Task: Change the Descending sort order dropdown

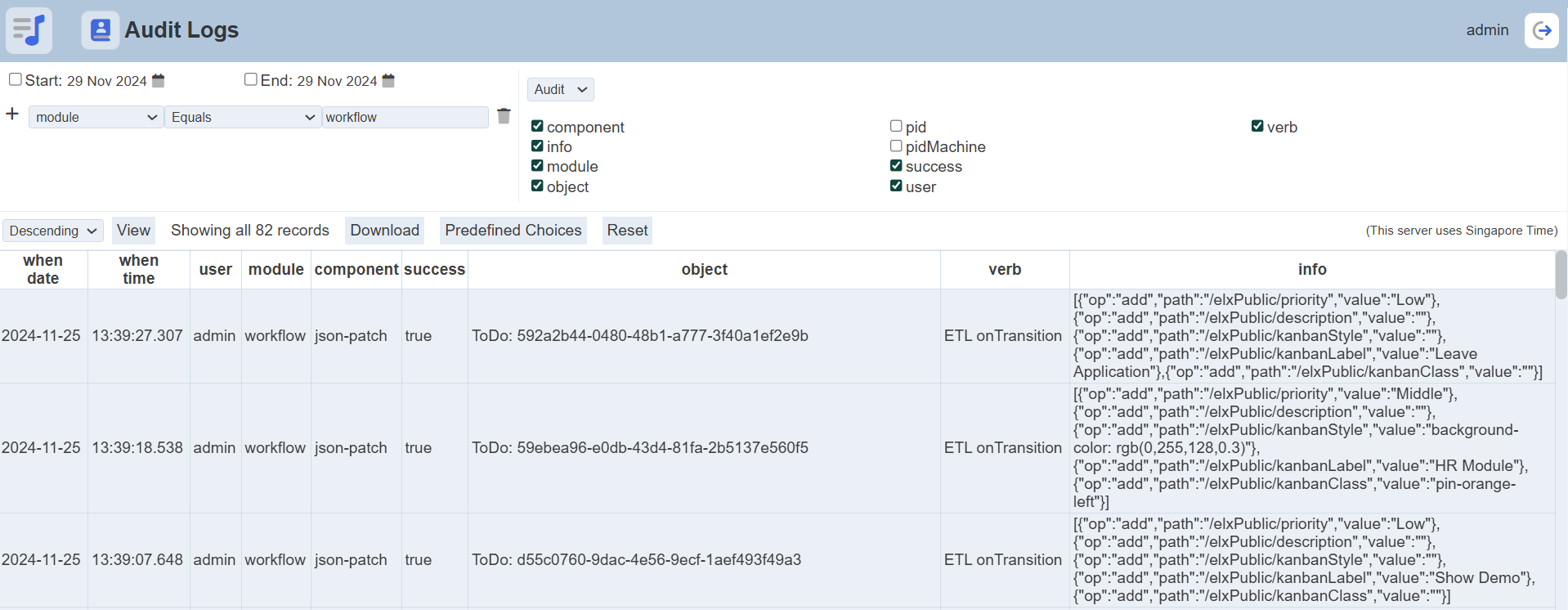Action: [53, 231]
